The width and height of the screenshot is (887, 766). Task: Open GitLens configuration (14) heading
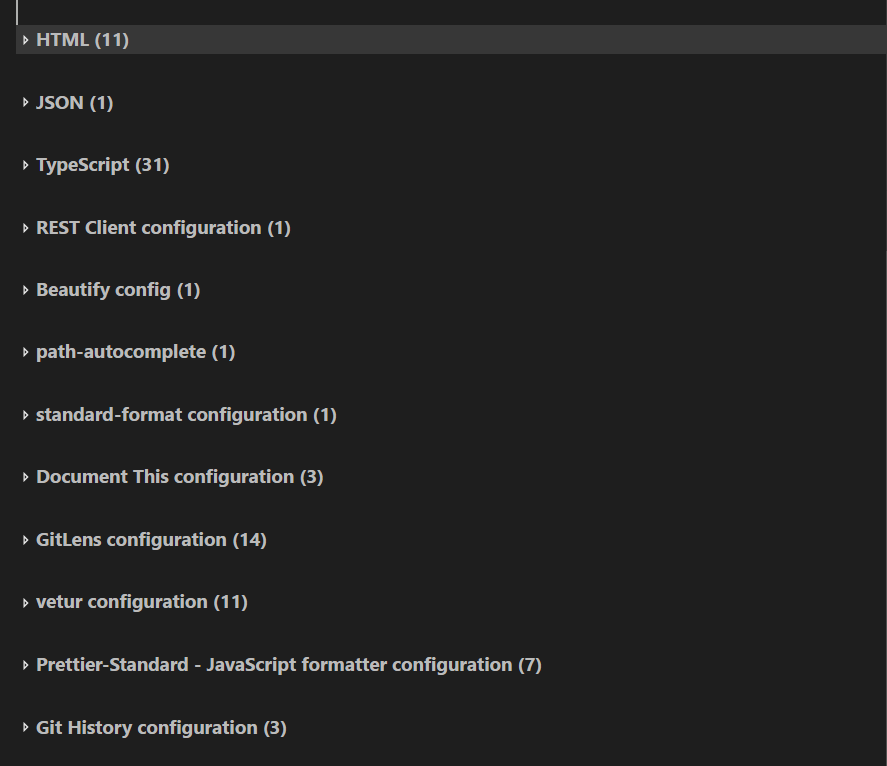tap(151, 540)
